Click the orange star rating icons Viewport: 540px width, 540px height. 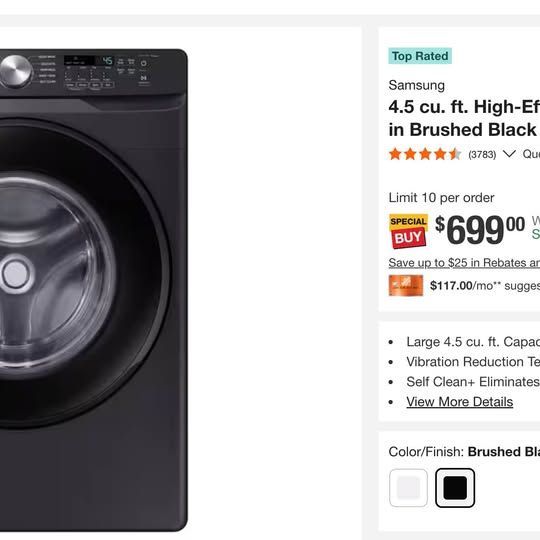click(x=425, y=154)
